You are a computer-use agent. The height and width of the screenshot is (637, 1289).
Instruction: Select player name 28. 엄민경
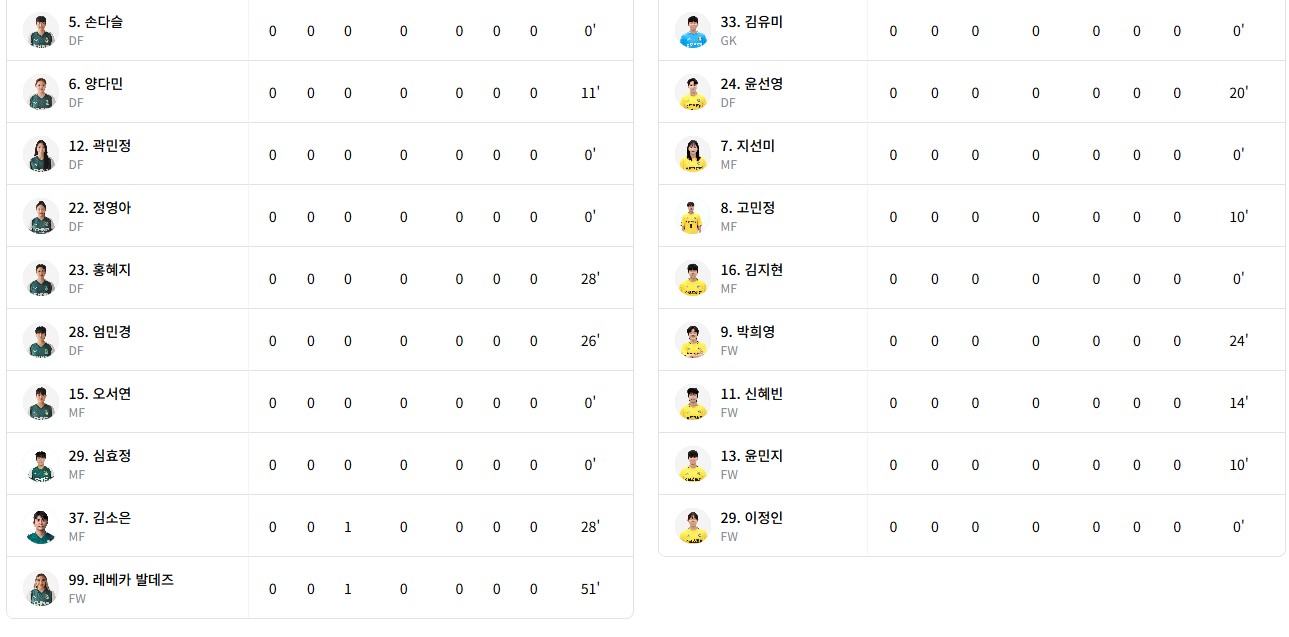point(100,332)
